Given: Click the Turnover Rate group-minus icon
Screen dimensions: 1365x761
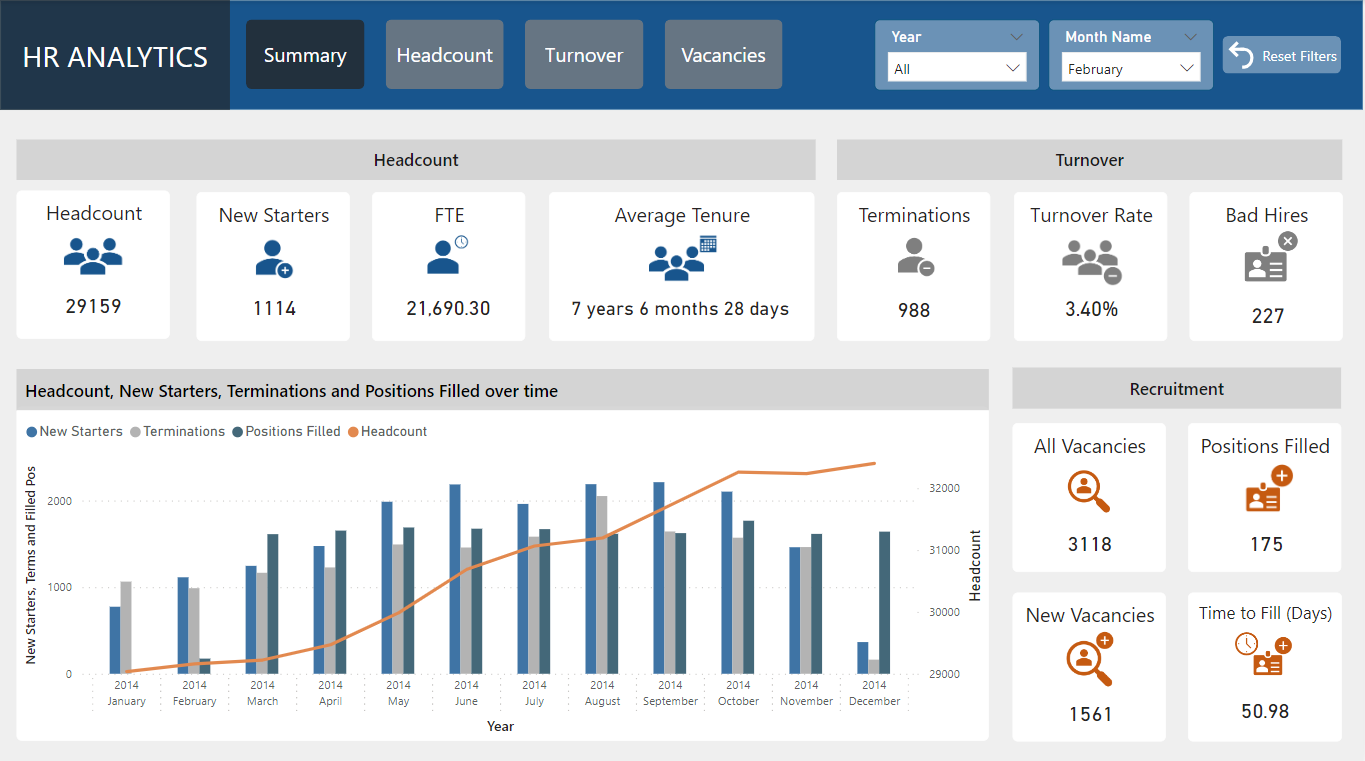Looking at the screenshot, I should 1091,261.
